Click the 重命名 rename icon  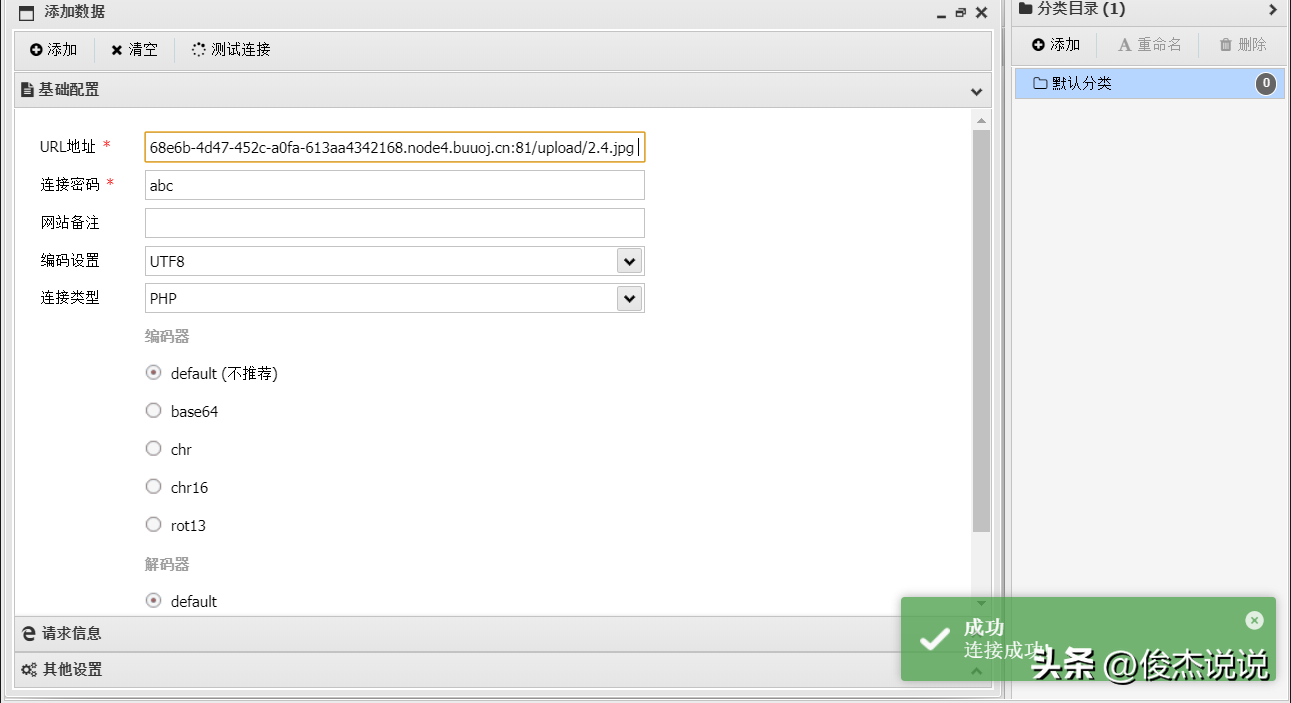[1124, 45]
